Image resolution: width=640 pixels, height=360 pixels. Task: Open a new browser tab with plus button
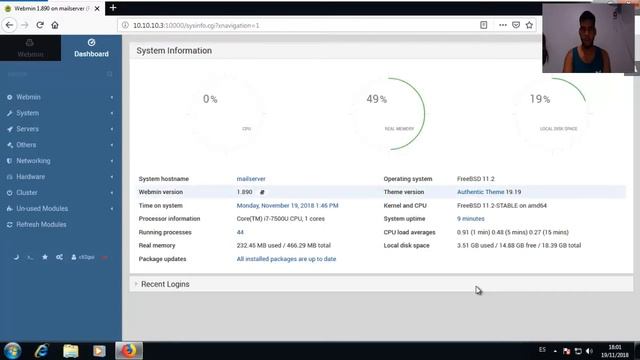[113, 7]
